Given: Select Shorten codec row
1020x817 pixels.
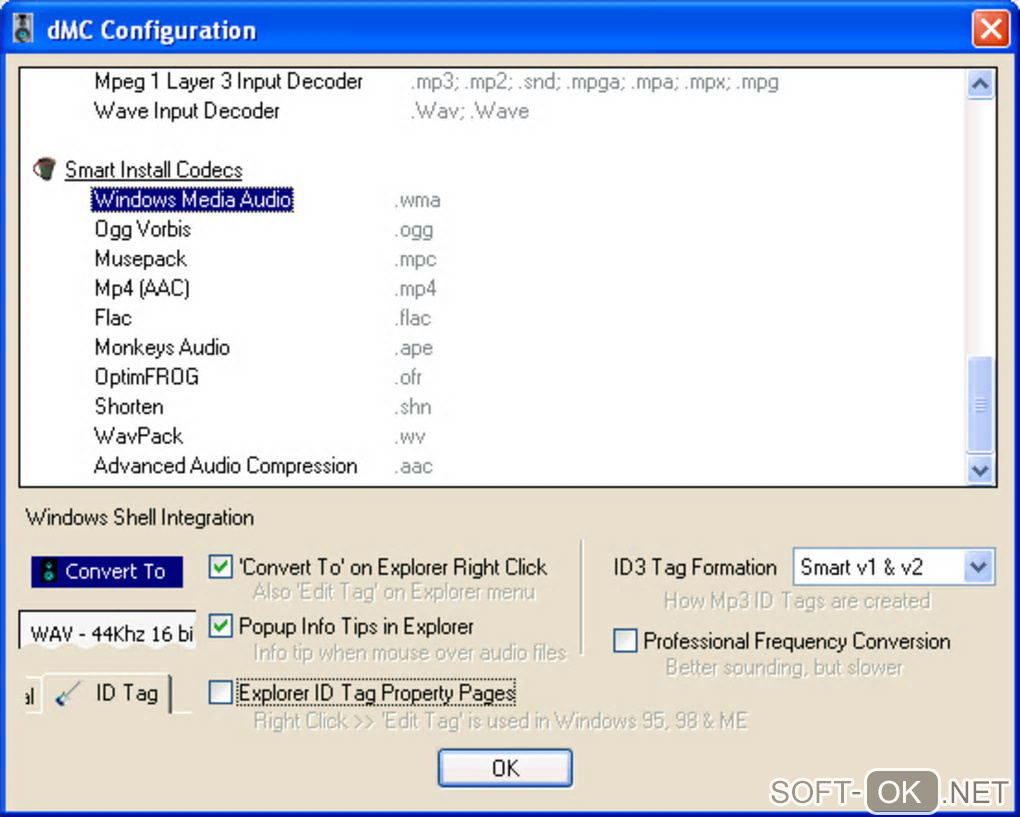Looking at the screenshot, I should point(129,407).
